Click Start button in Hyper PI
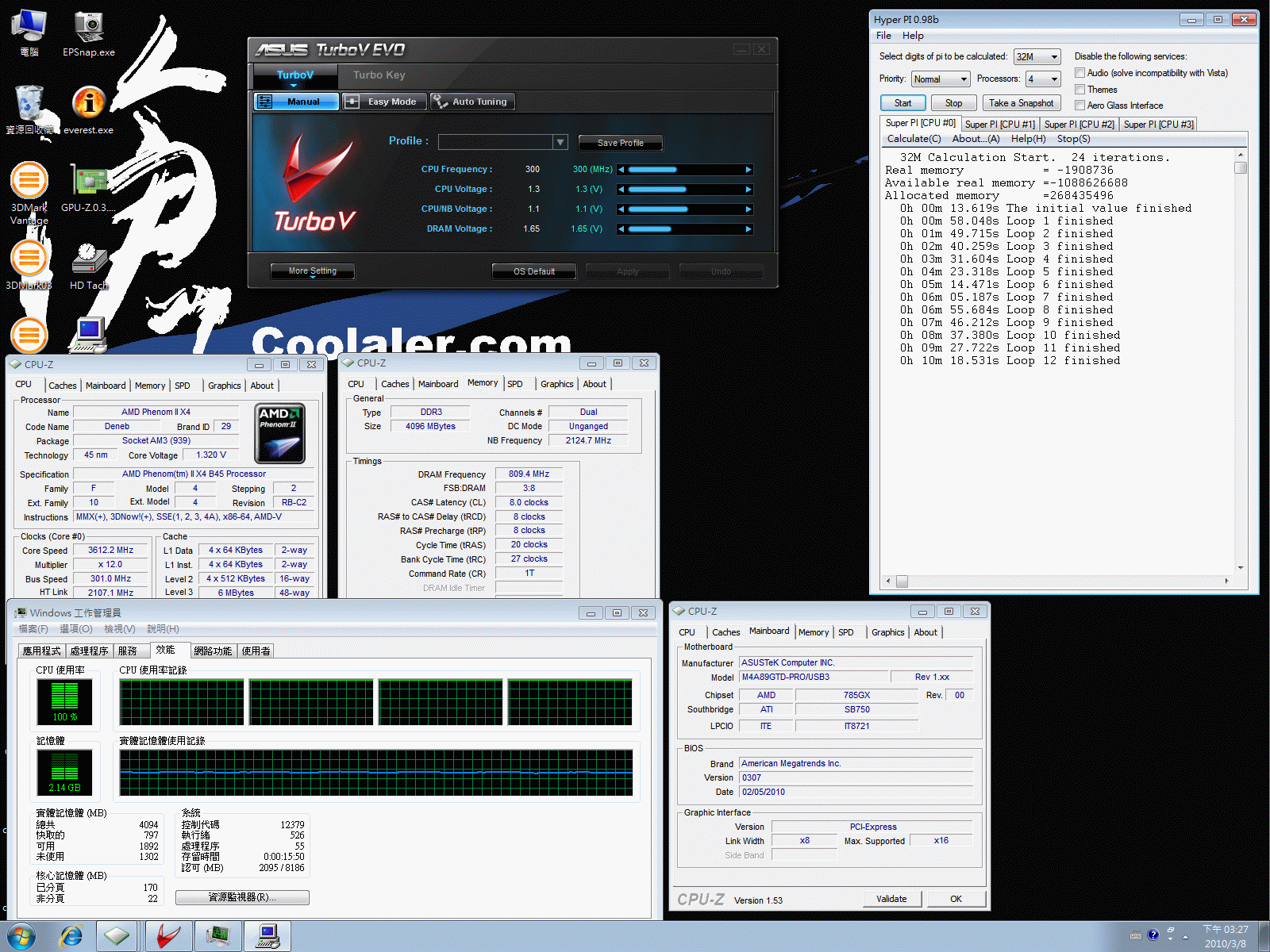This screenshot has height=952, width=1270. pyautogui.click(x=902, y=103)
